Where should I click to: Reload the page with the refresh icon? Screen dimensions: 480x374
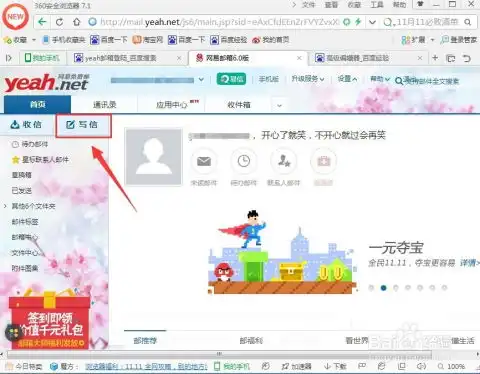(60, 22)
